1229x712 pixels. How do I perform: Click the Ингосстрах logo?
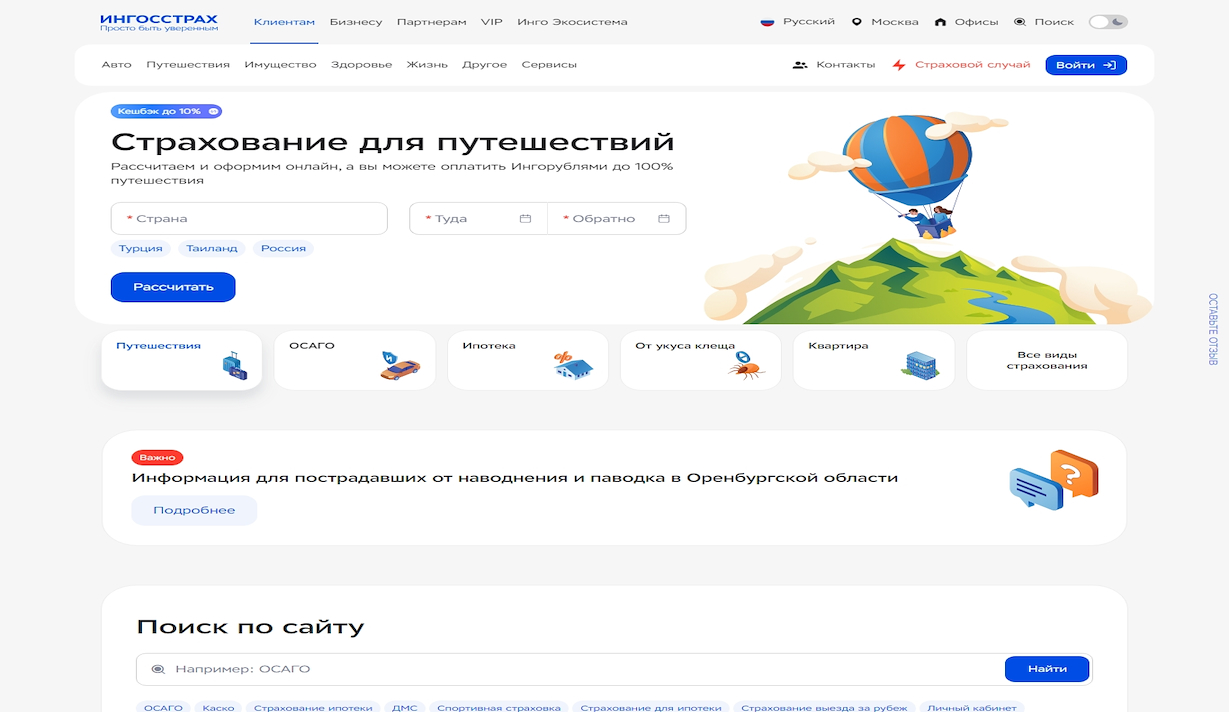[159, 22]
